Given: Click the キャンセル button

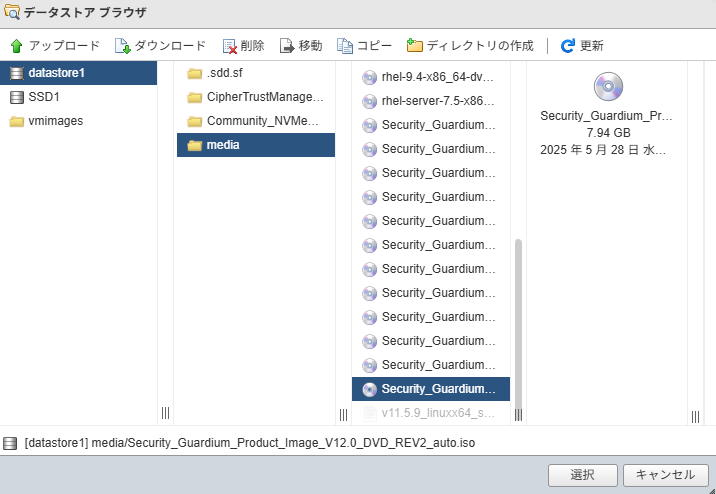Looking at the screenshot, I should (666, 475).
